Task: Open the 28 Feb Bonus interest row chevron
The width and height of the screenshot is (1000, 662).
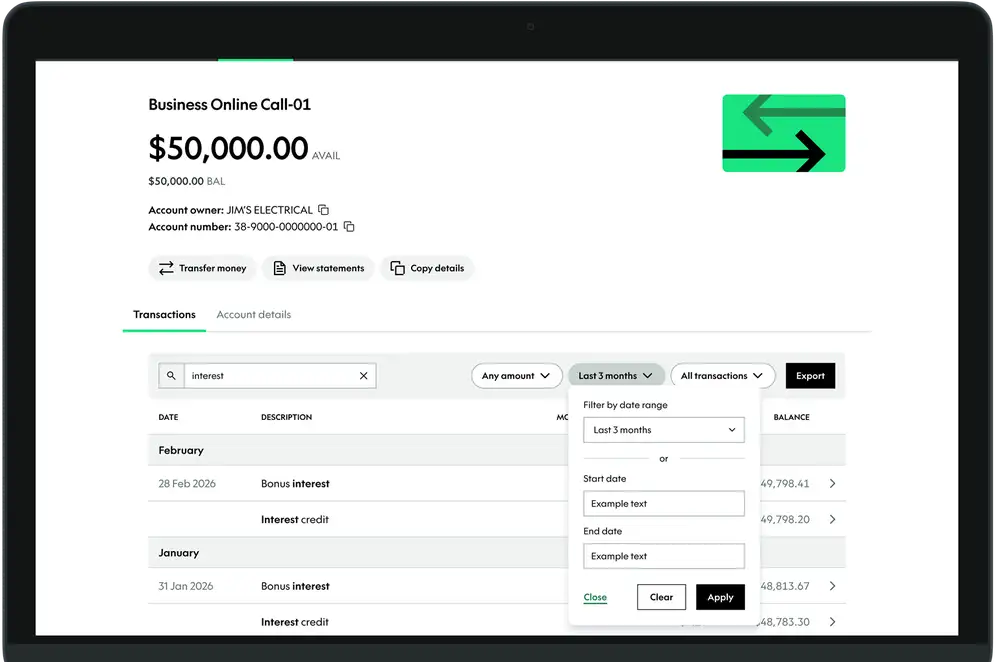Action: (832, 483)
